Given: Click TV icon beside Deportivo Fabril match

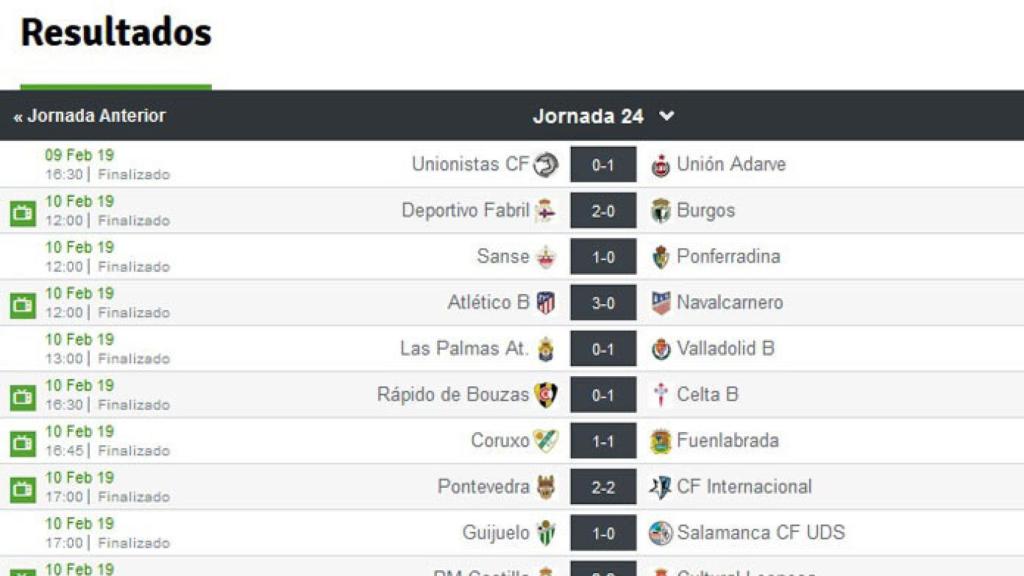Looking at the screenshot, I should pos(22,212).
